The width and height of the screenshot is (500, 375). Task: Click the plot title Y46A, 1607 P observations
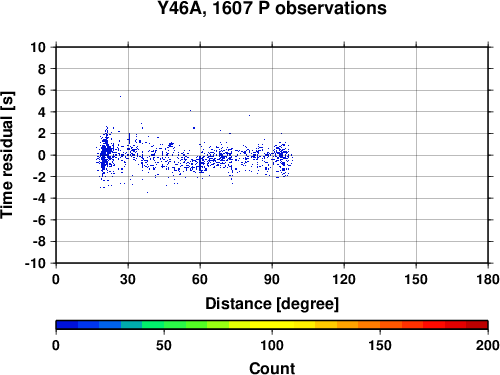[272, 8]
